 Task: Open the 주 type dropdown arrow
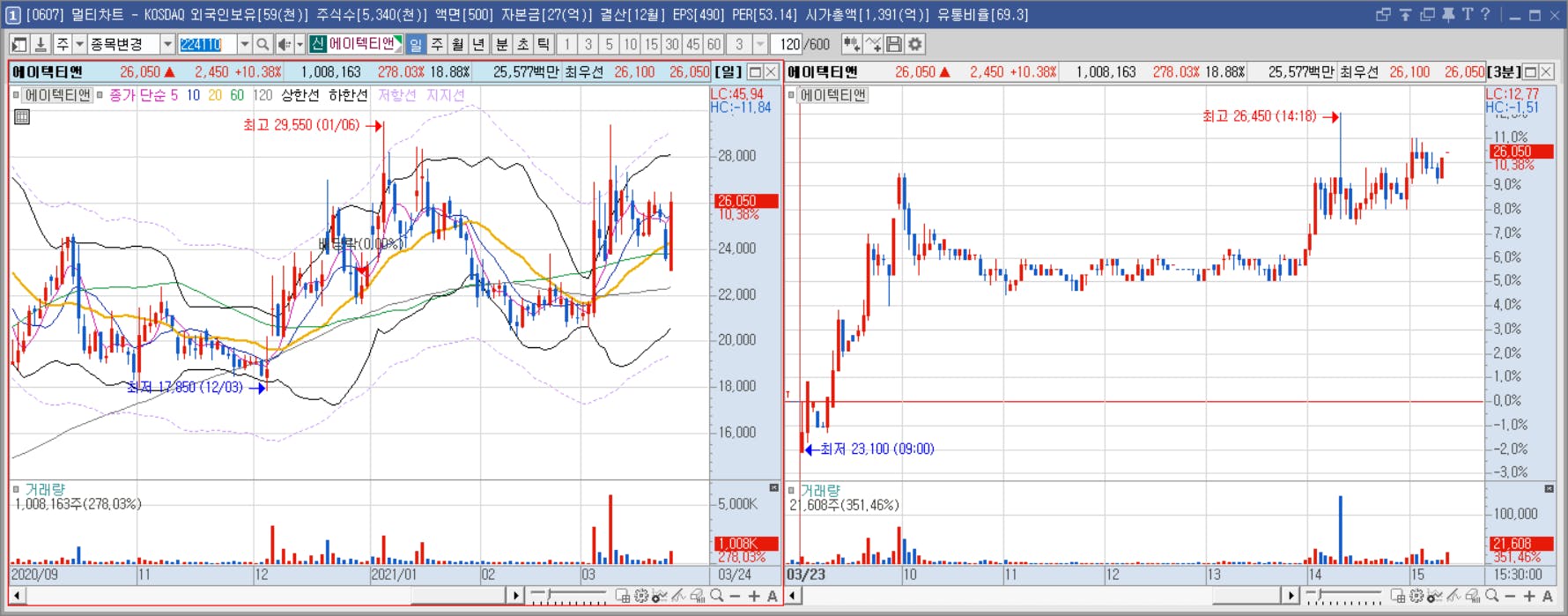tap(79, 44)
